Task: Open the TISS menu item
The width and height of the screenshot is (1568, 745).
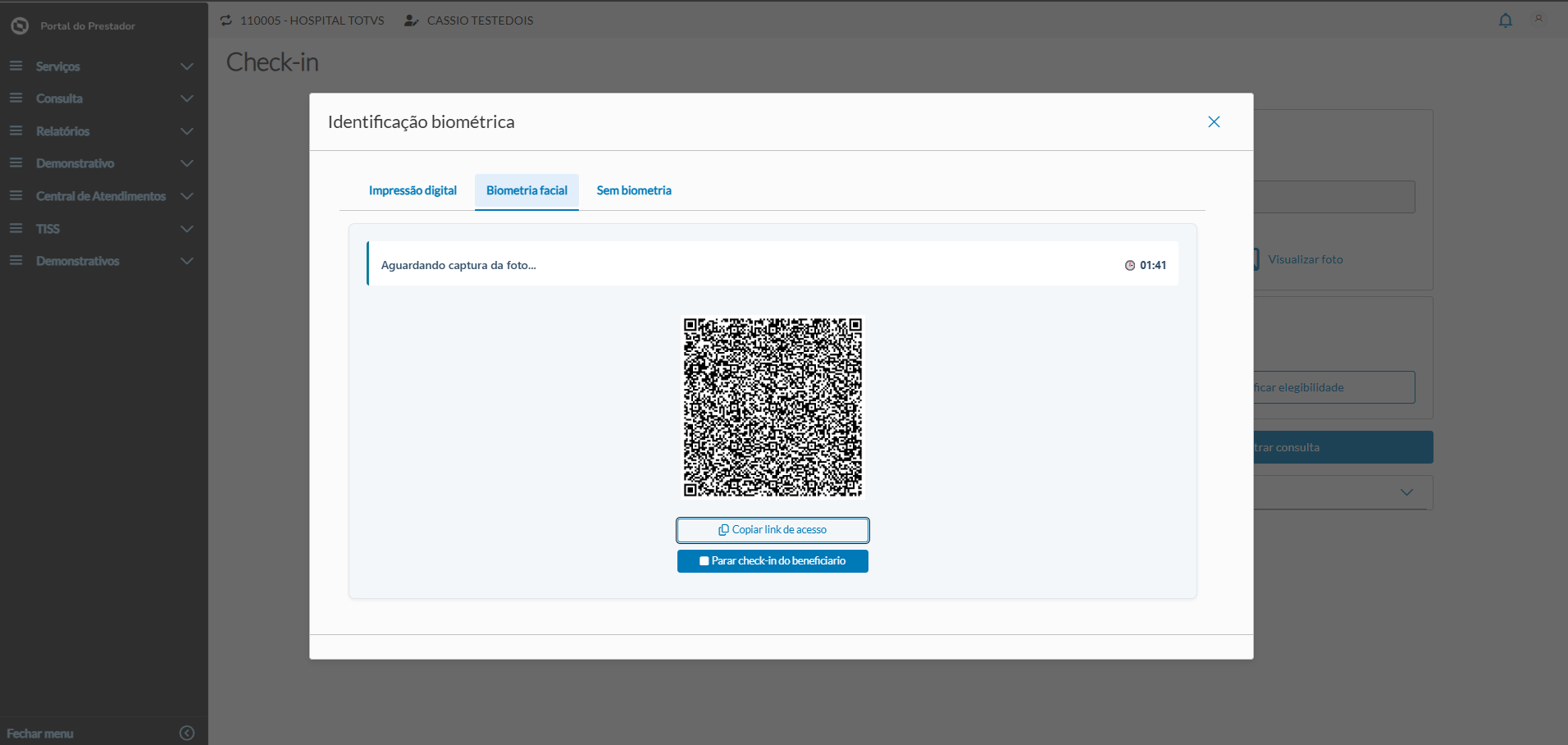Action: (103, 229)
